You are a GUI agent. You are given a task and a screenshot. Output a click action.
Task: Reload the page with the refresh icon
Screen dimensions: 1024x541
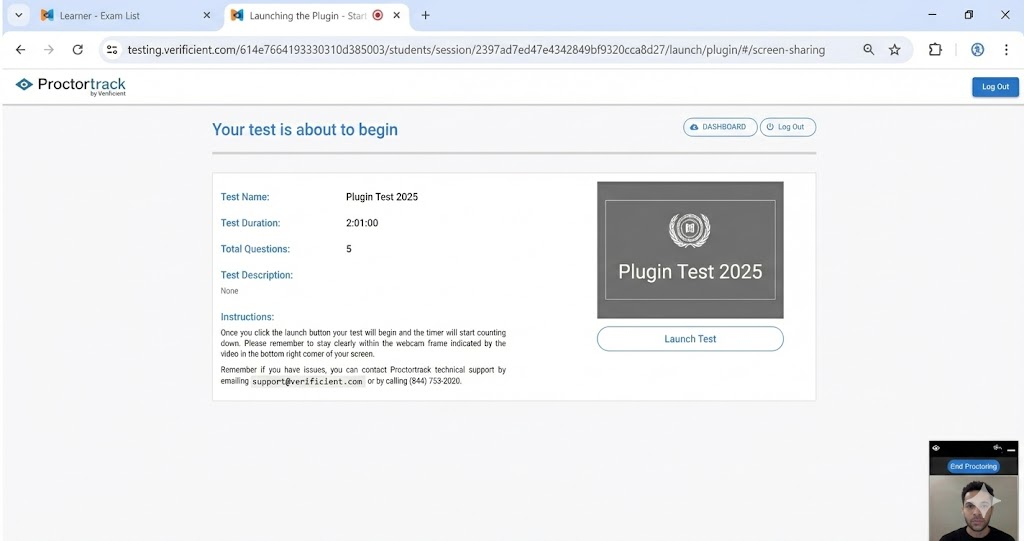point(77,50)
